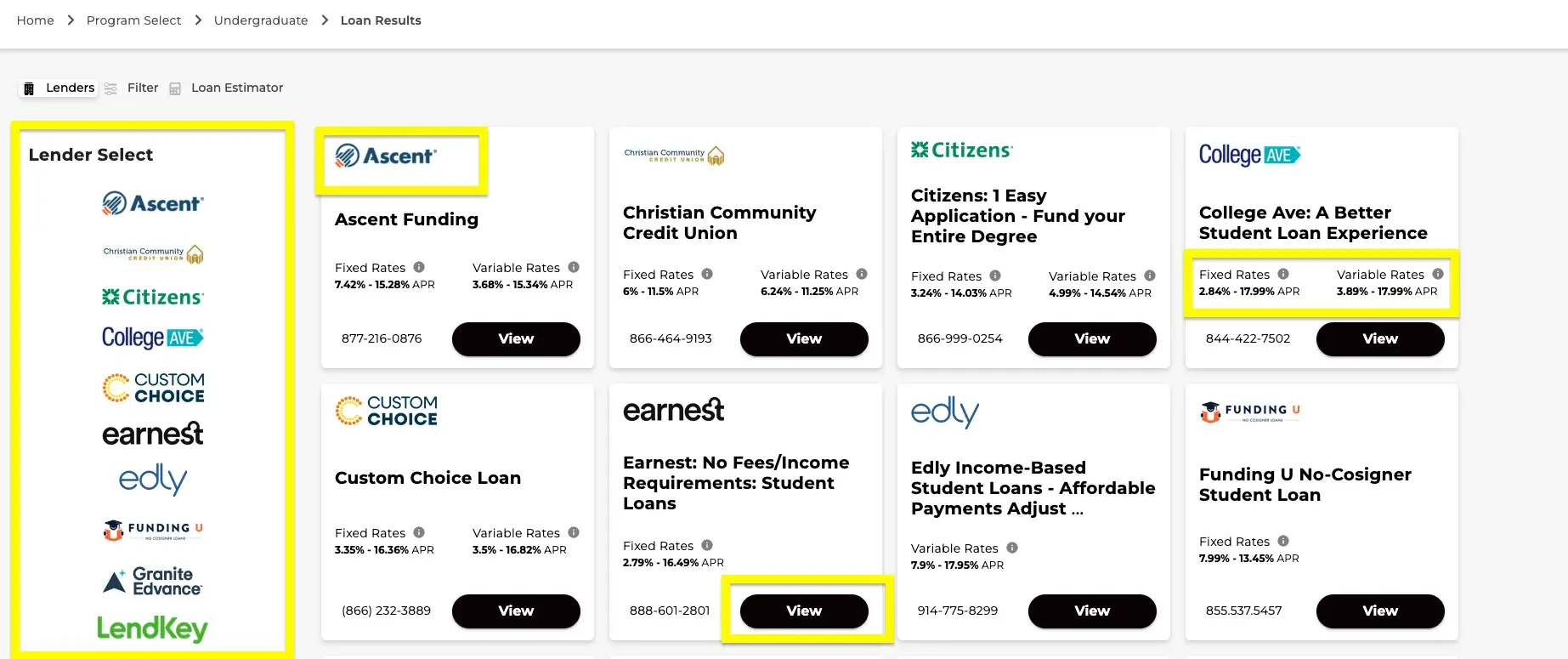Click the info icon next to Edly's Variable Rates
The image size is (1568, 659).
[1012, 548]
